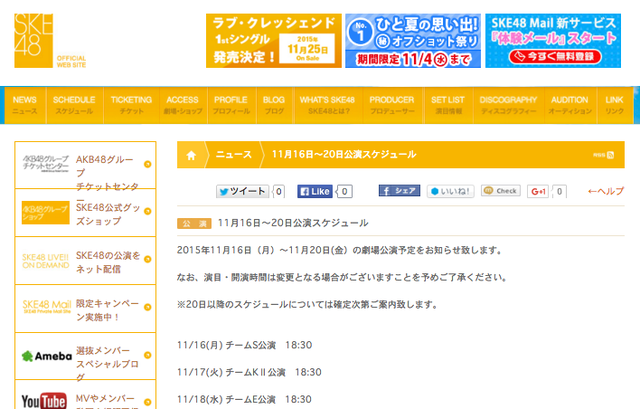Click the AKB48グループチケットセンター logo image
This screenshot has height=409, width=640.
pyautogui.click(x=46, y=164)
